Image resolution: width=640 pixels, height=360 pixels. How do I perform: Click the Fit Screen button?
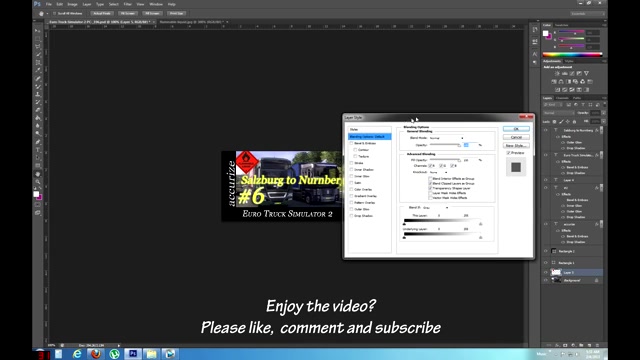pos(128,13)
